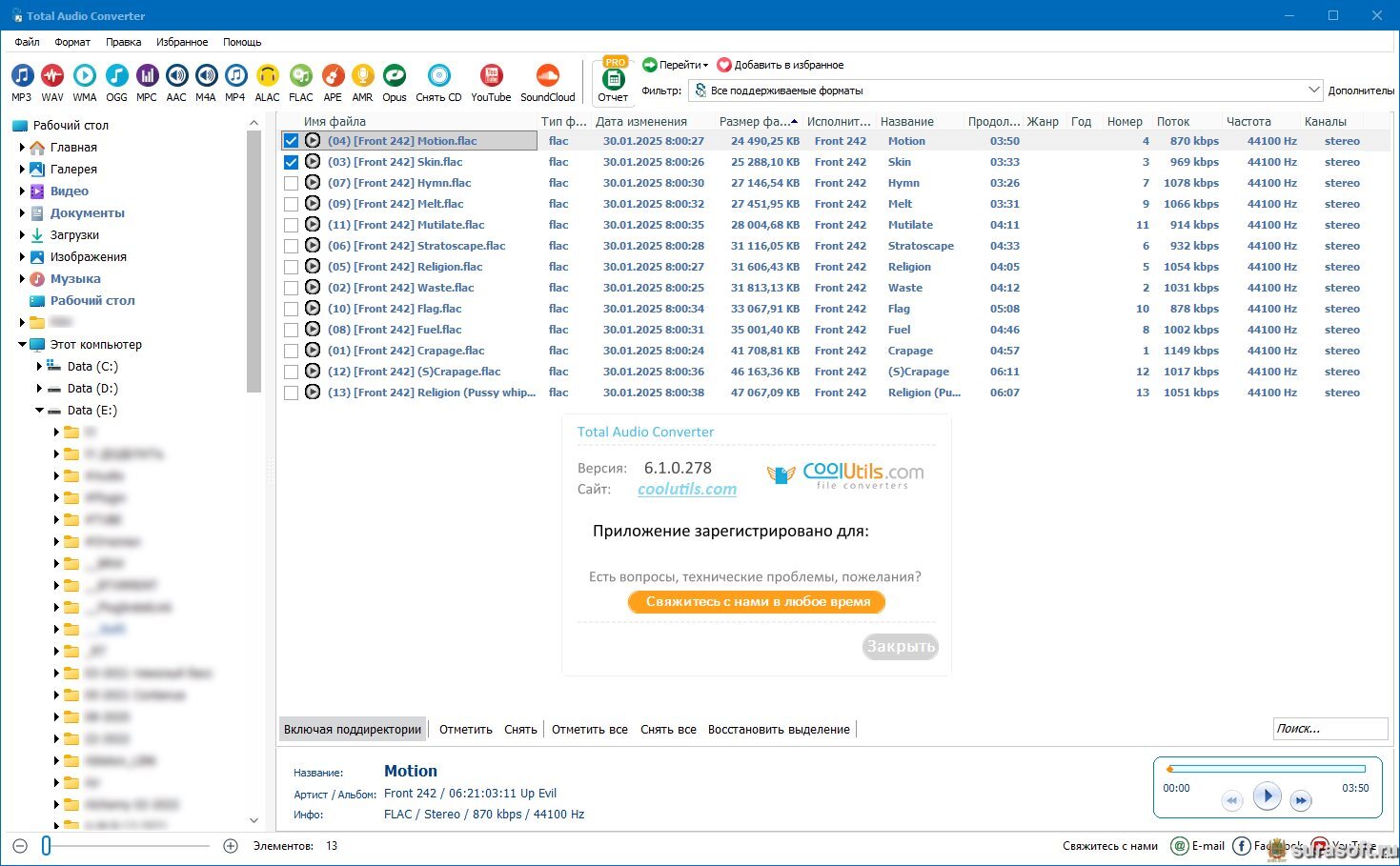Click play icon beside Skin.flac row

click(x=312, y=161)
